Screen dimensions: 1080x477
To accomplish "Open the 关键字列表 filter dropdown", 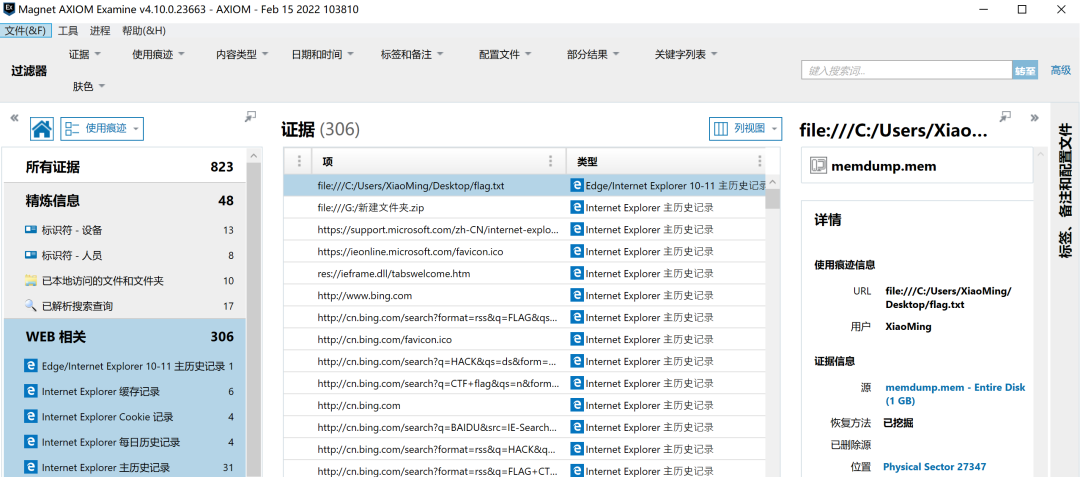I will coord(687,54).
